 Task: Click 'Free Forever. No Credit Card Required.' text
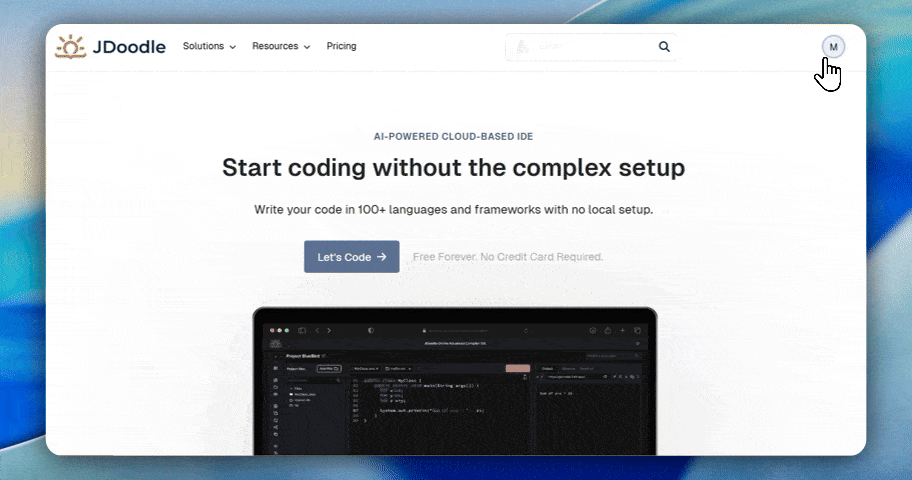point(508,257)
